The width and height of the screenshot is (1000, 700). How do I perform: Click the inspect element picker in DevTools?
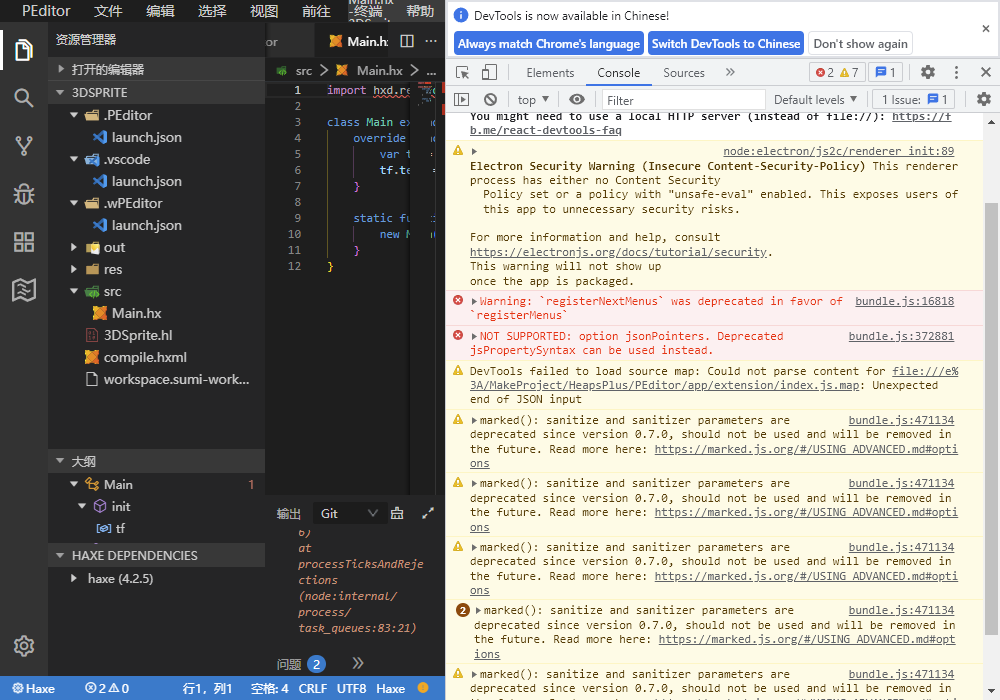[463, 72]
